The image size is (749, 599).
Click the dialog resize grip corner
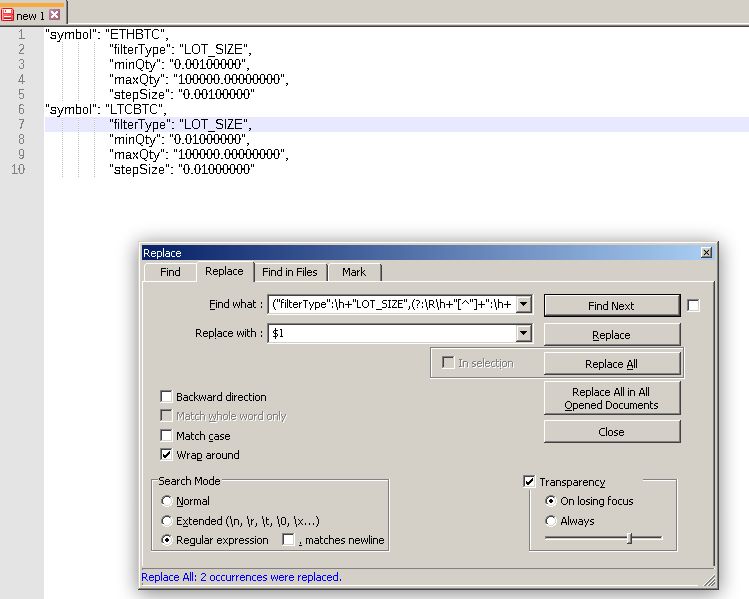coord(710,580)
